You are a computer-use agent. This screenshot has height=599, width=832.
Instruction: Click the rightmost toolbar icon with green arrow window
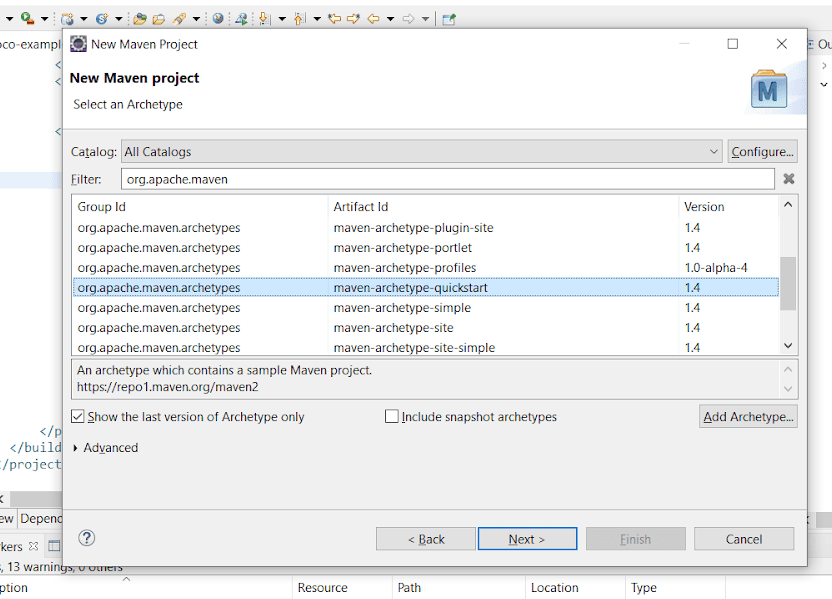(x=449, y=19)
